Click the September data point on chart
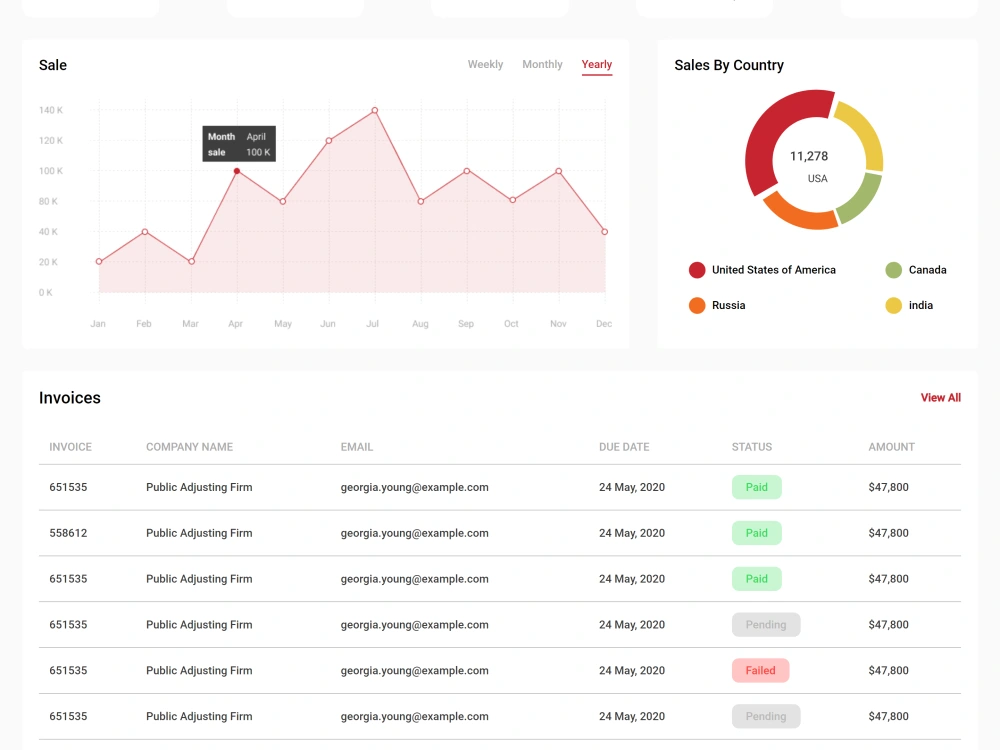 pos(467,171)
